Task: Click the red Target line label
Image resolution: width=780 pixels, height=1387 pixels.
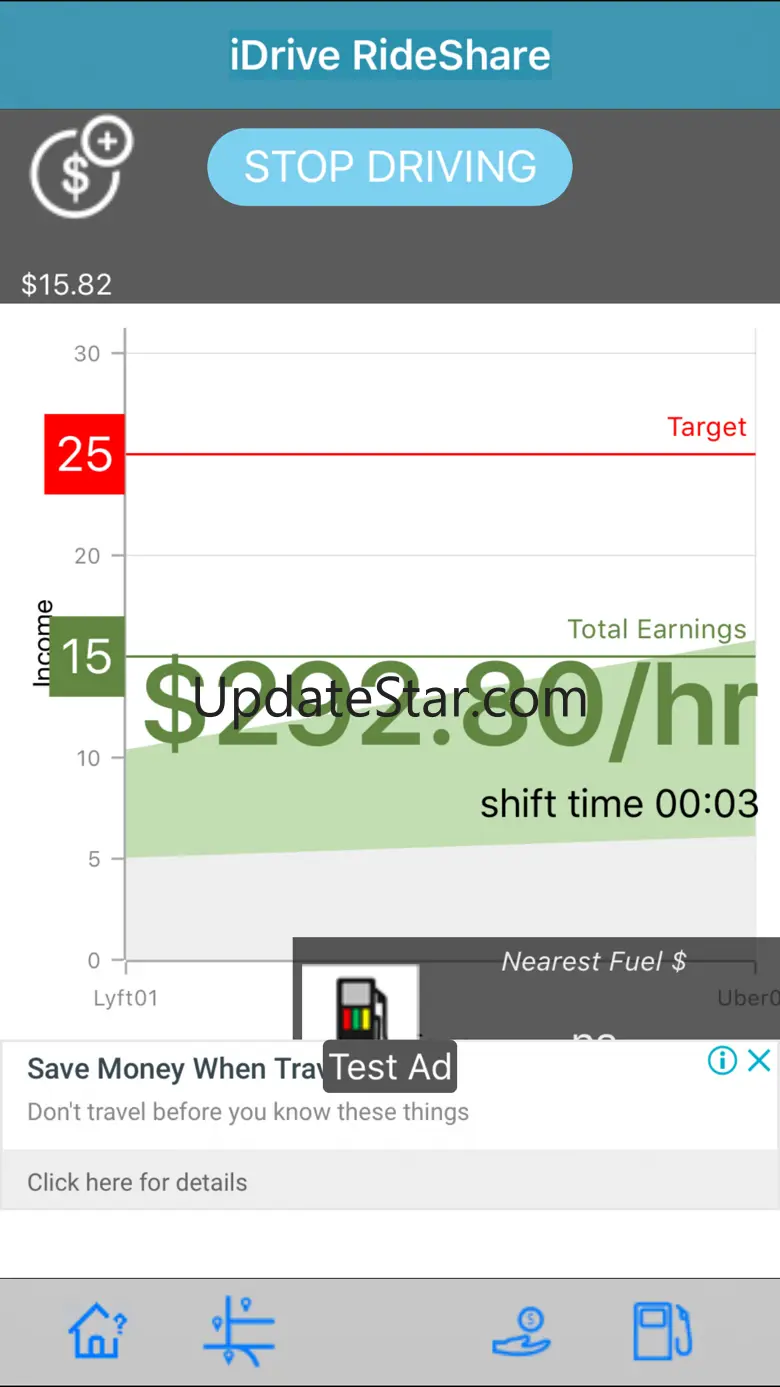Action: coord(706,427)
